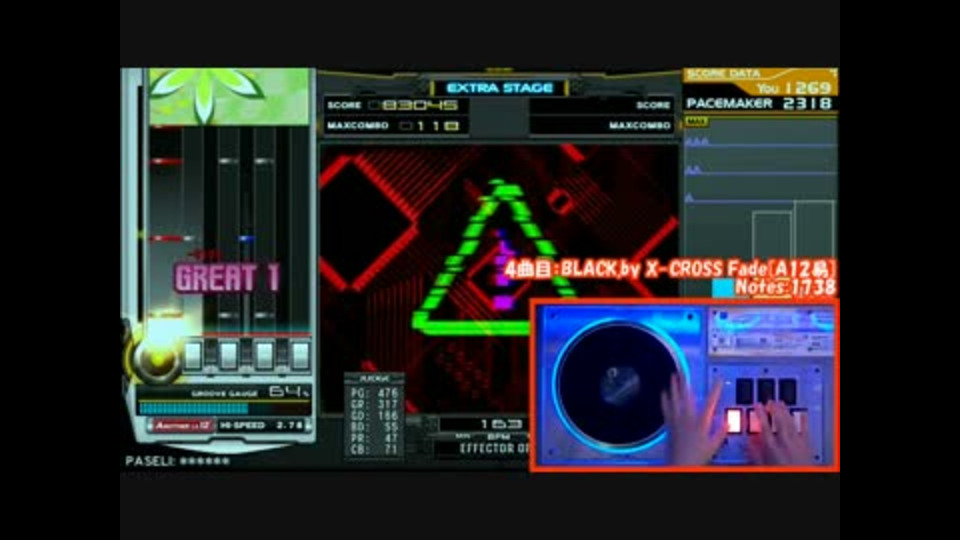Click the glowing yellow scratch turntable icon
960x540 pixels.
tap(158, 358)
